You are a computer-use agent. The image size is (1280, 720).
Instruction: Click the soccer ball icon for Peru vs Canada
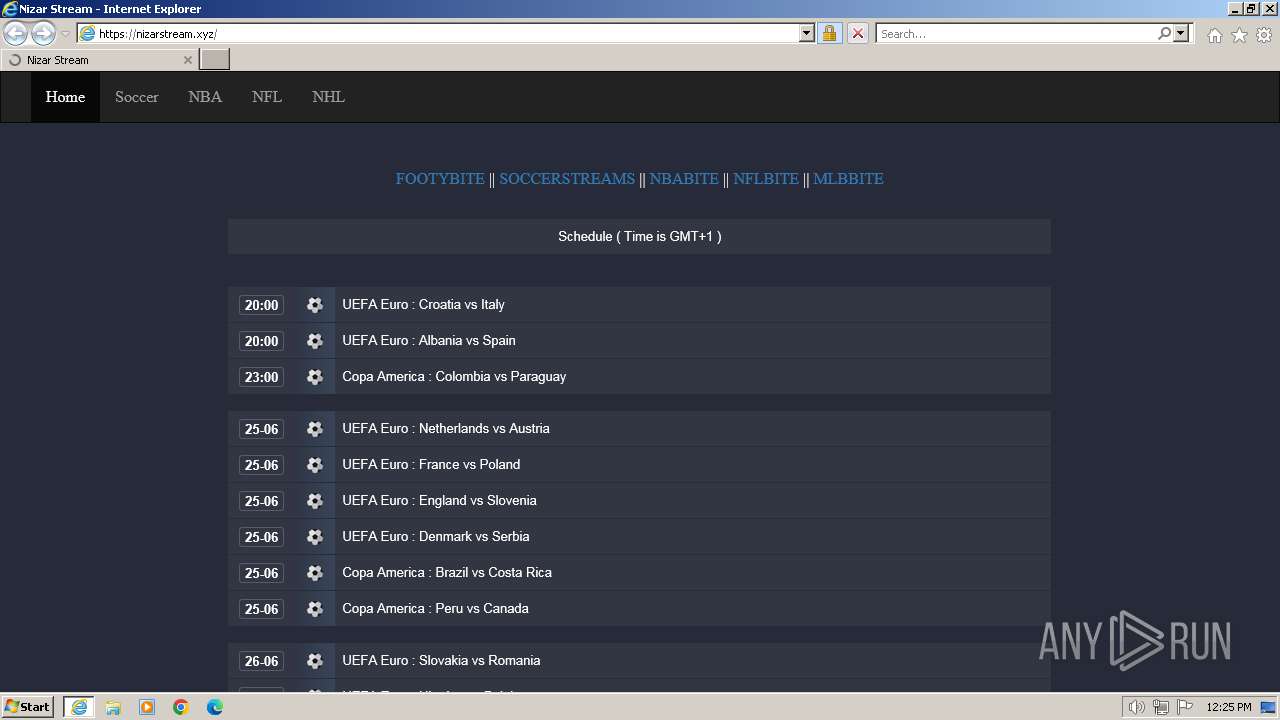click(315, 609)
